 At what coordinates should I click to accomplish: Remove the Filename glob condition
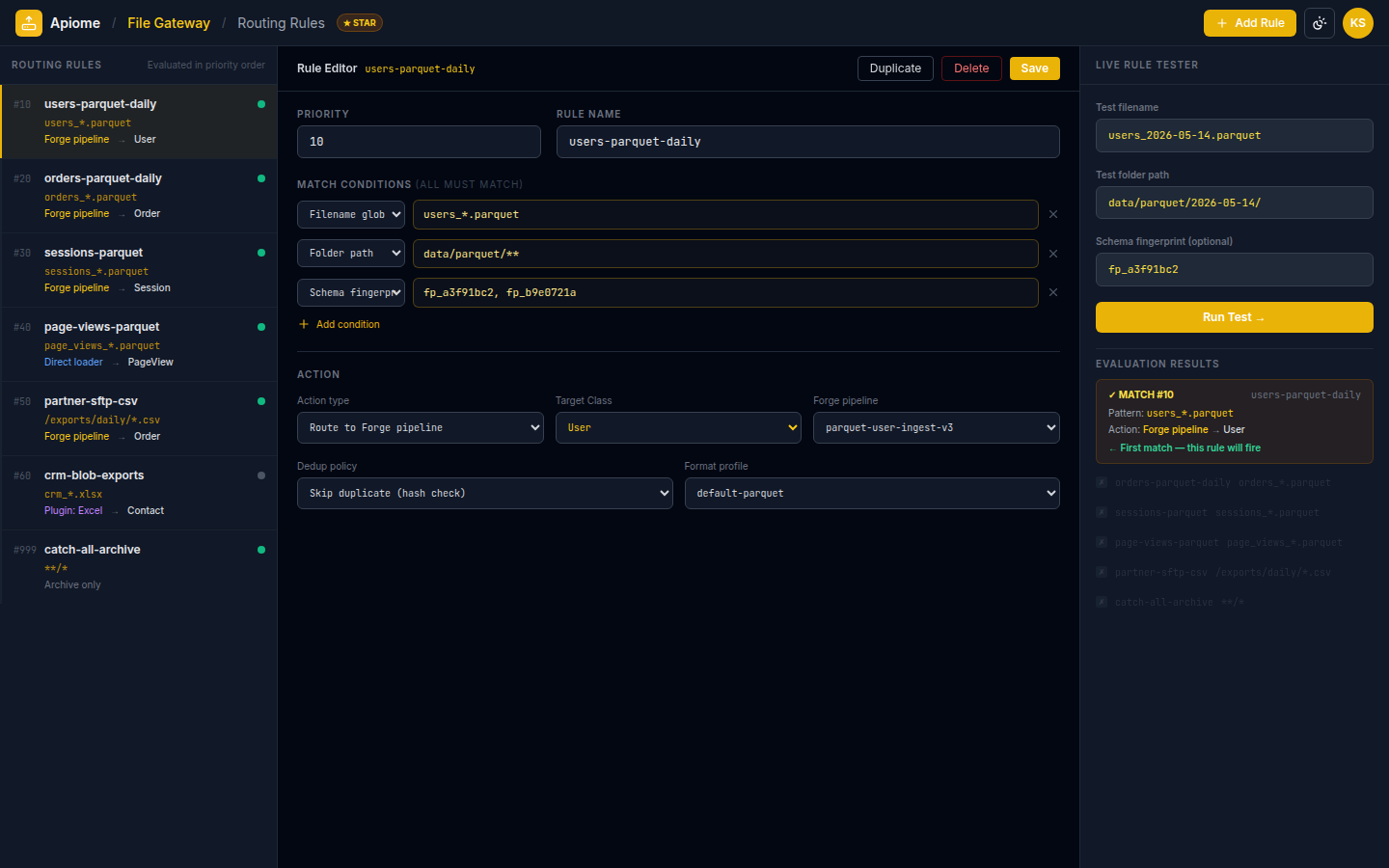[x=1053, y=214]
